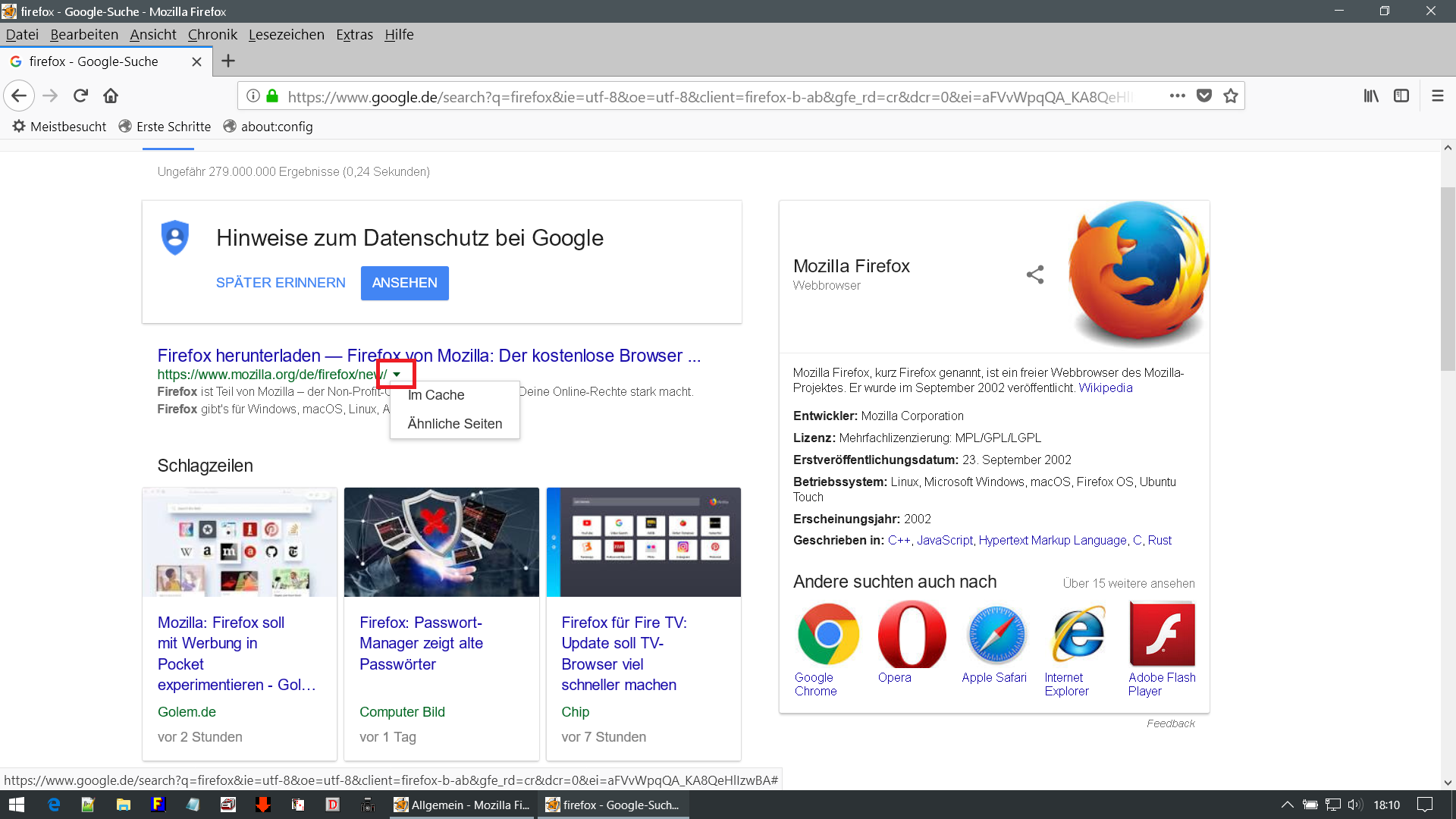Show sidebars toolbar icon
1456x819 pixels.
[x=1401, y=96]
